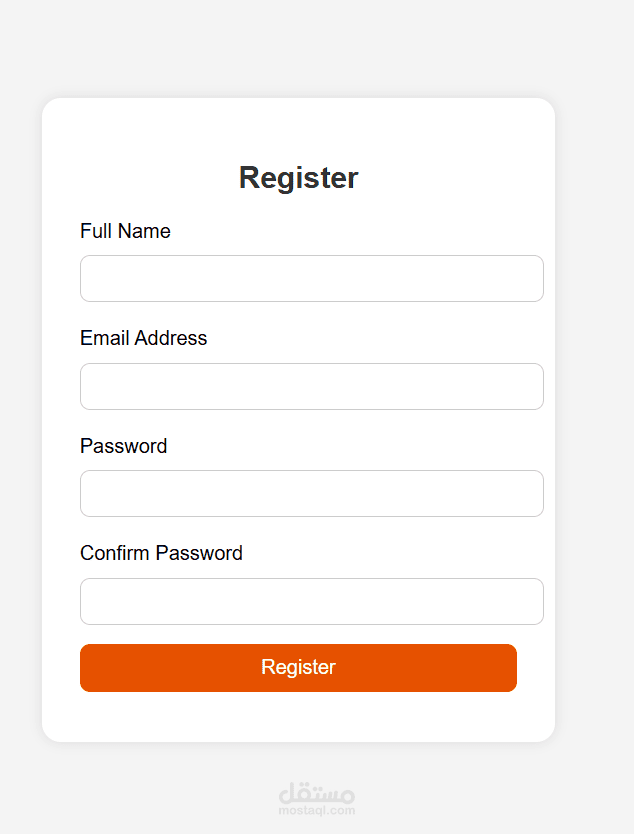This screenshot has height=834, width=634.
Task: Click the Arabic lettering in the mostaql watermark
Action: pyautogui.click(x=316, y=792)
